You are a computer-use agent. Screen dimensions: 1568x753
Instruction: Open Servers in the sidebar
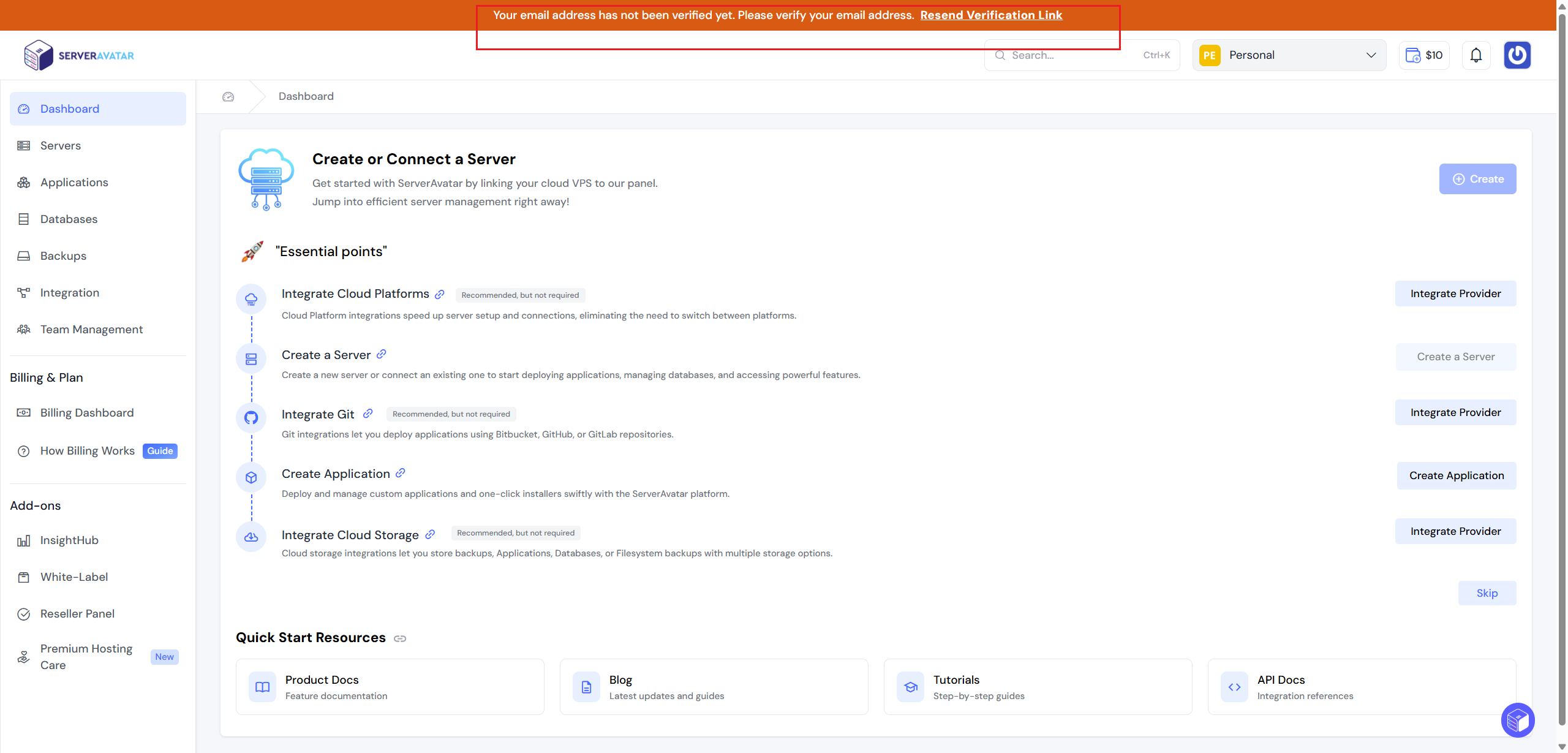click(98, 145)
